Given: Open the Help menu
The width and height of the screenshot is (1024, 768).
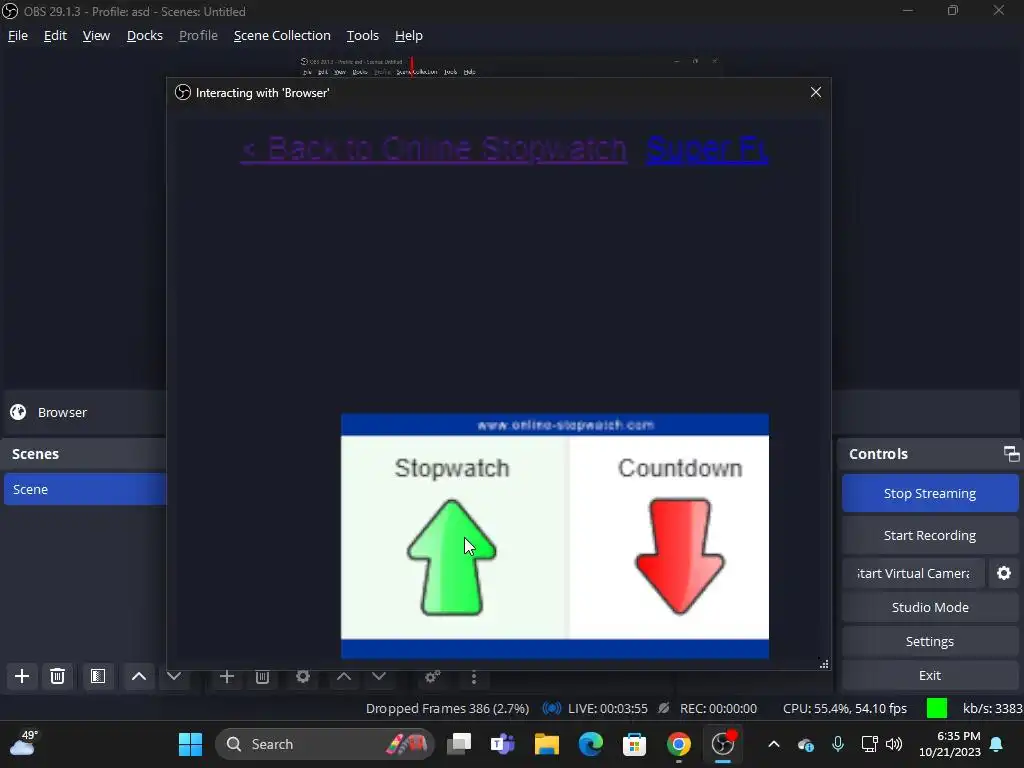Looking at the screenshot, I should point(409,36).
